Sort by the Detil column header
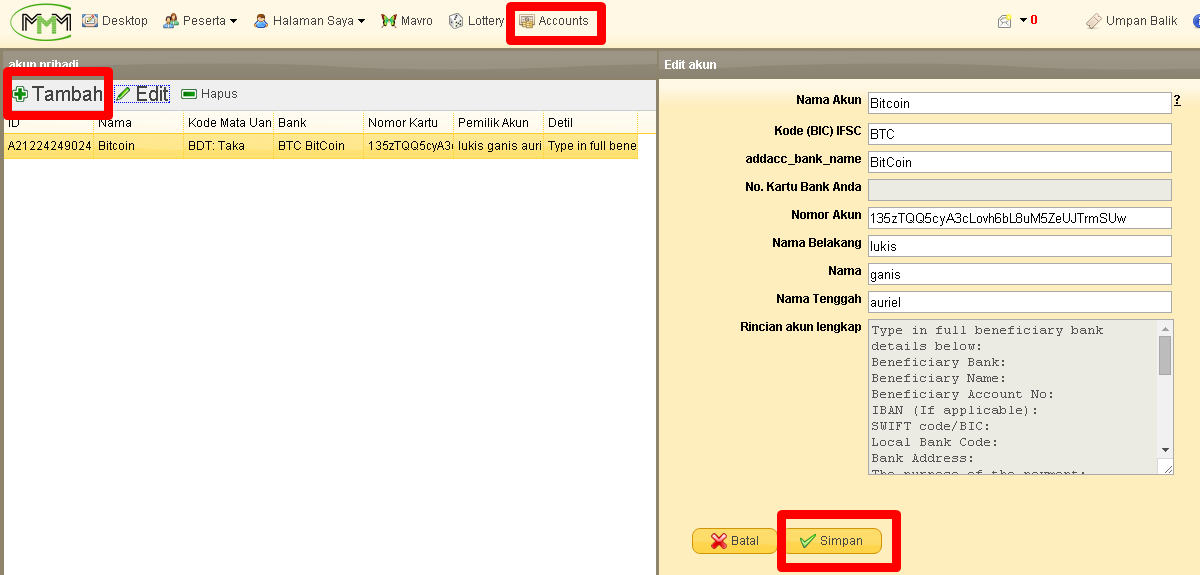This screenshot has height=575, width=1200. coord(591,123)
